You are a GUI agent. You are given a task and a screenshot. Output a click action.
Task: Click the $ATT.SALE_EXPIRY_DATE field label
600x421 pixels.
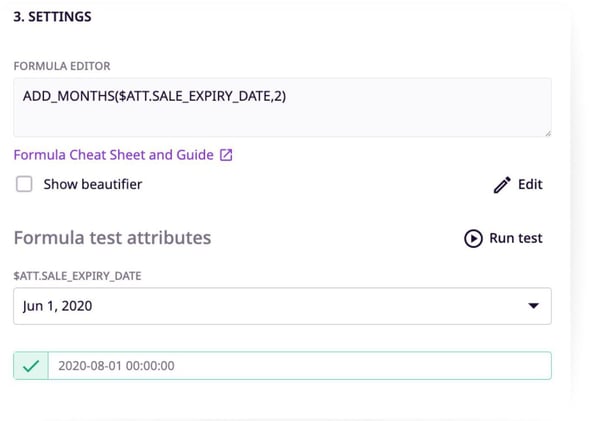78,276
